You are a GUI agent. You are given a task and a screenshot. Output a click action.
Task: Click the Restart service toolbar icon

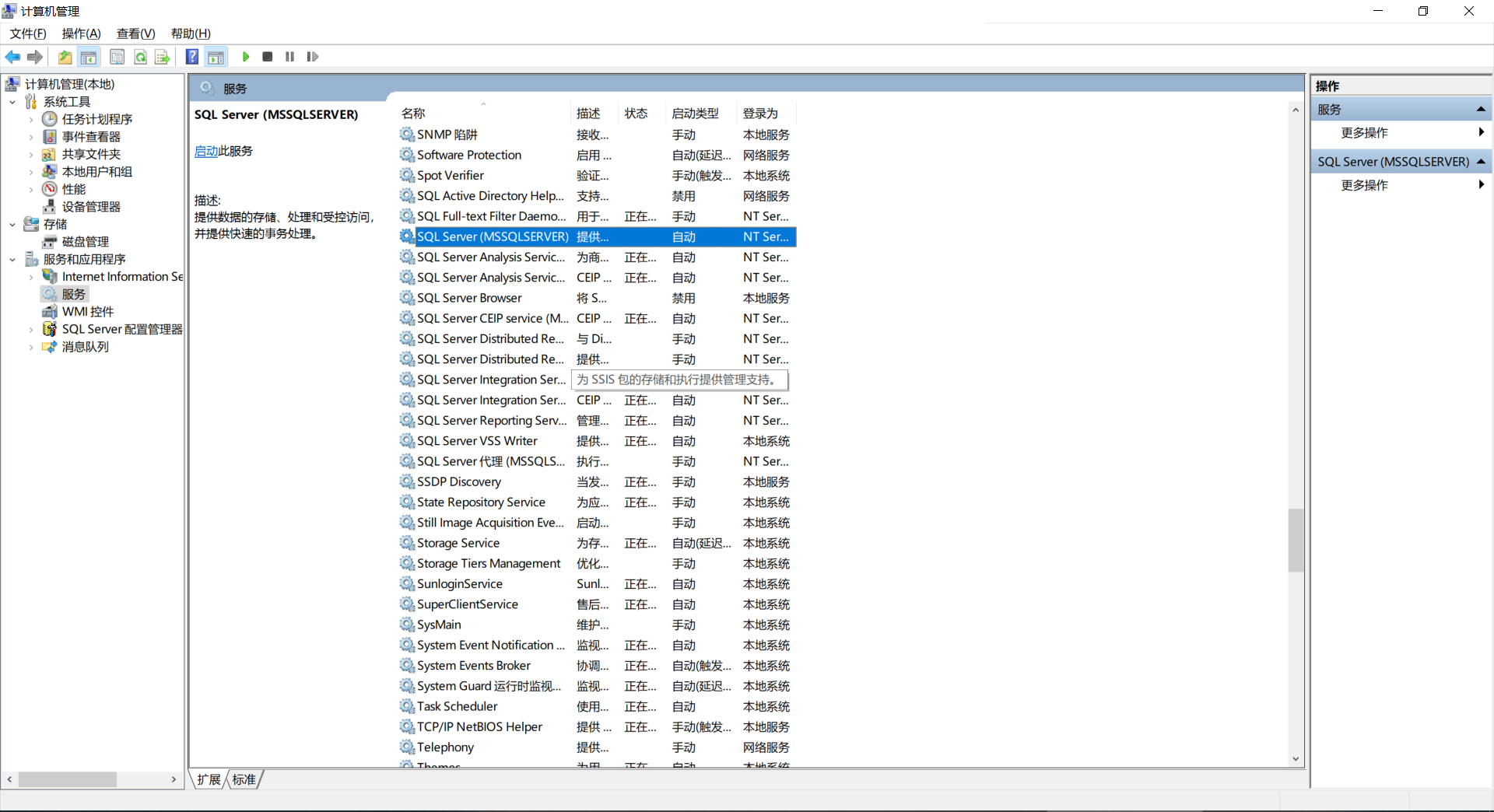point(313,57)
